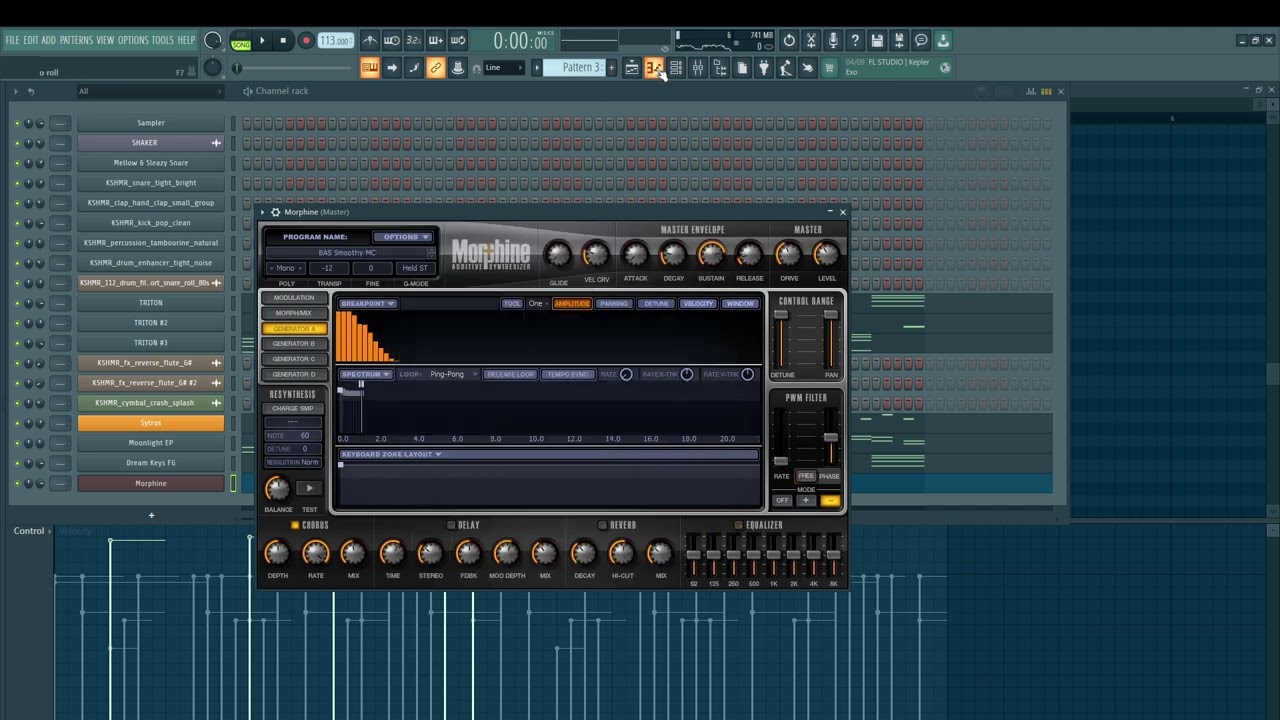Click the TOOL button in Morphine
The height and width of the screenshot is (720, 1280).
point(512,304)
